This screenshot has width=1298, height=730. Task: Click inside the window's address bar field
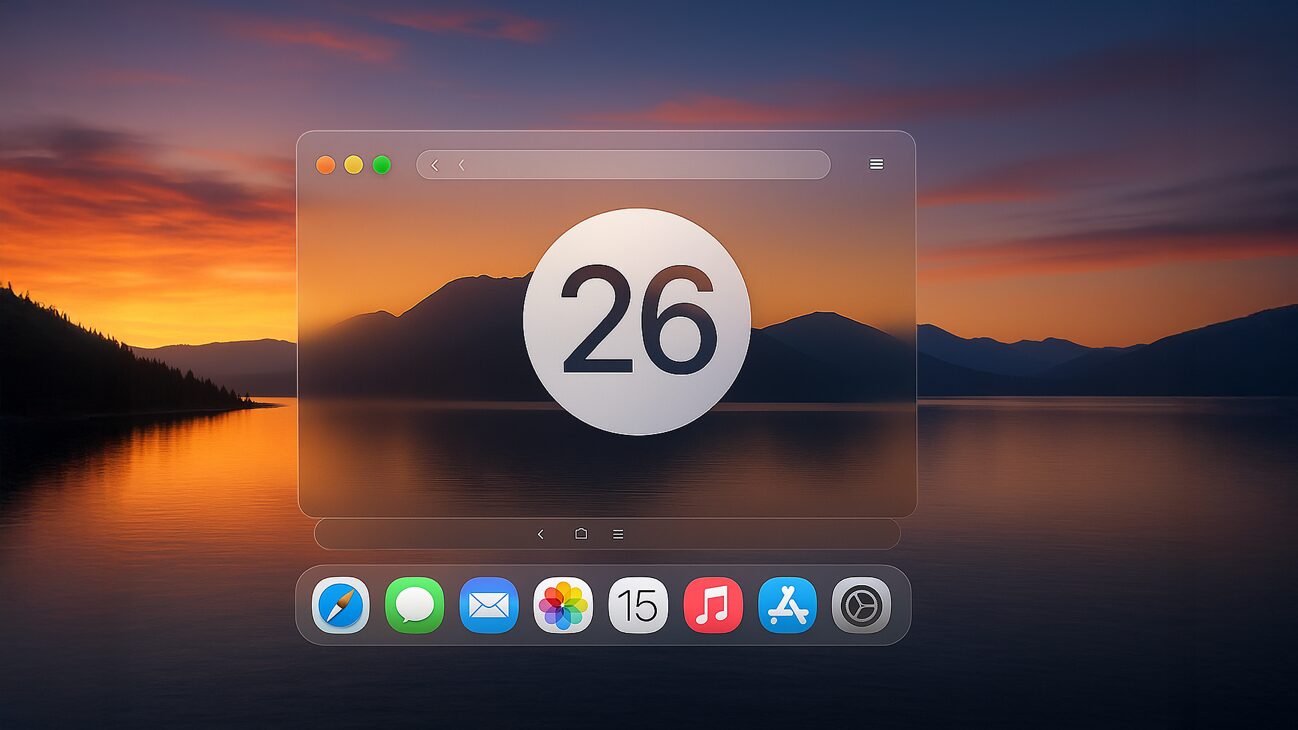click(640, 165)
